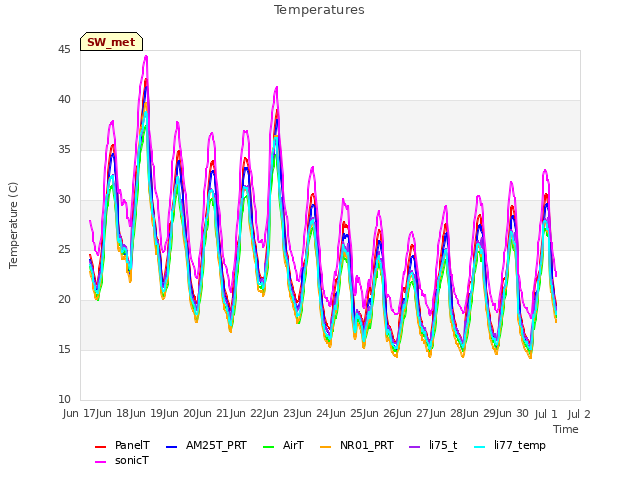
Task: Click the Jun 26 x-axis tick label
Action: coord(381,413)
